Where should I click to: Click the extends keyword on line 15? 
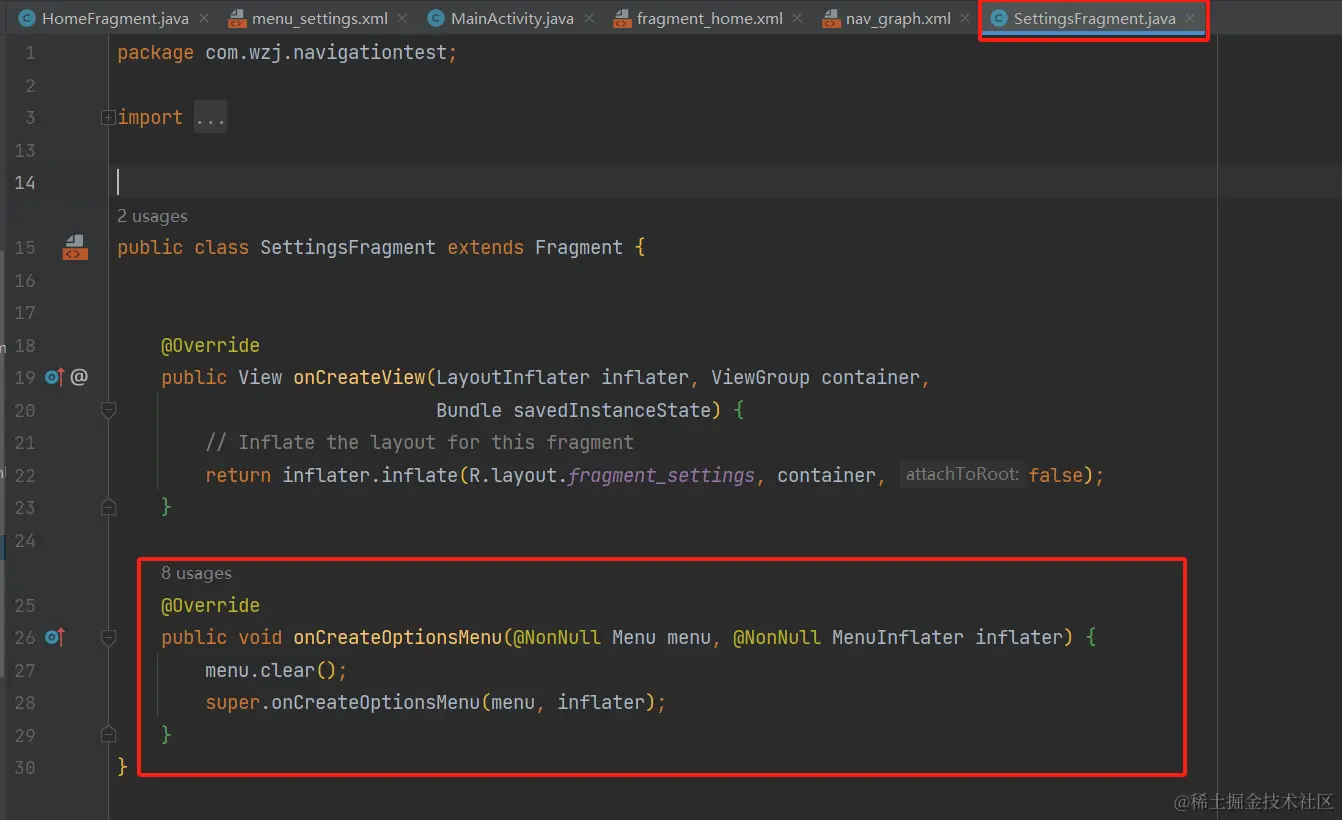tap(485, 247)
